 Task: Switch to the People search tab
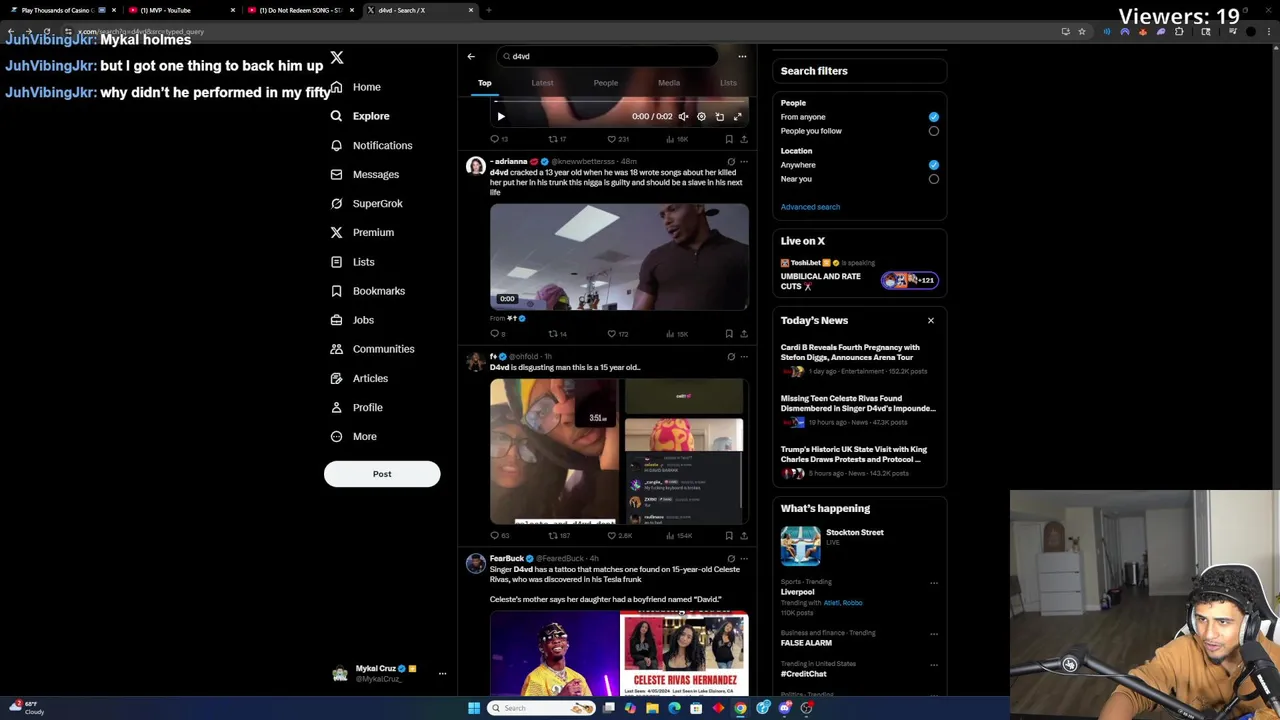[606, 83]
